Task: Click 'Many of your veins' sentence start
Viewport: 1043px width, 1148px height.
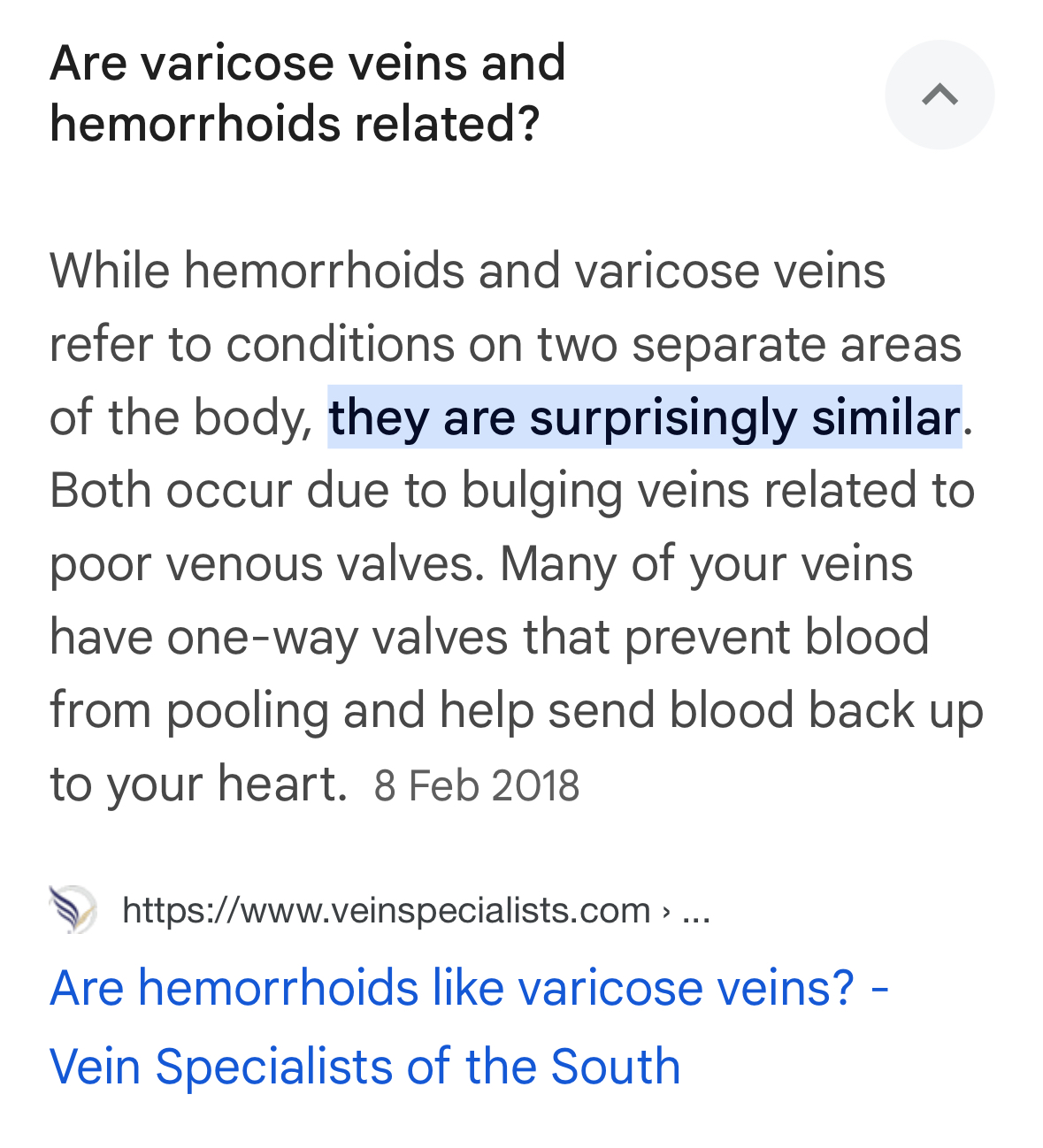Action: 707,564
